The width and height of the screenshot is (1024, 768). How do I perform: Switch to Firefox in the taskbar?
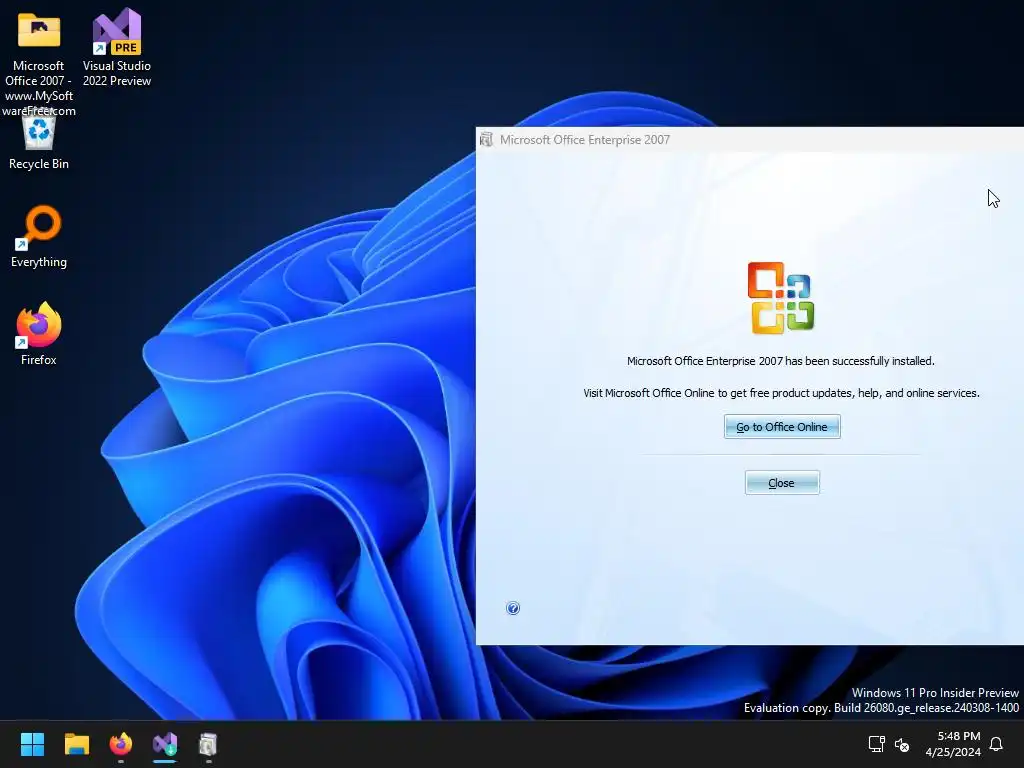coord(121,744)
